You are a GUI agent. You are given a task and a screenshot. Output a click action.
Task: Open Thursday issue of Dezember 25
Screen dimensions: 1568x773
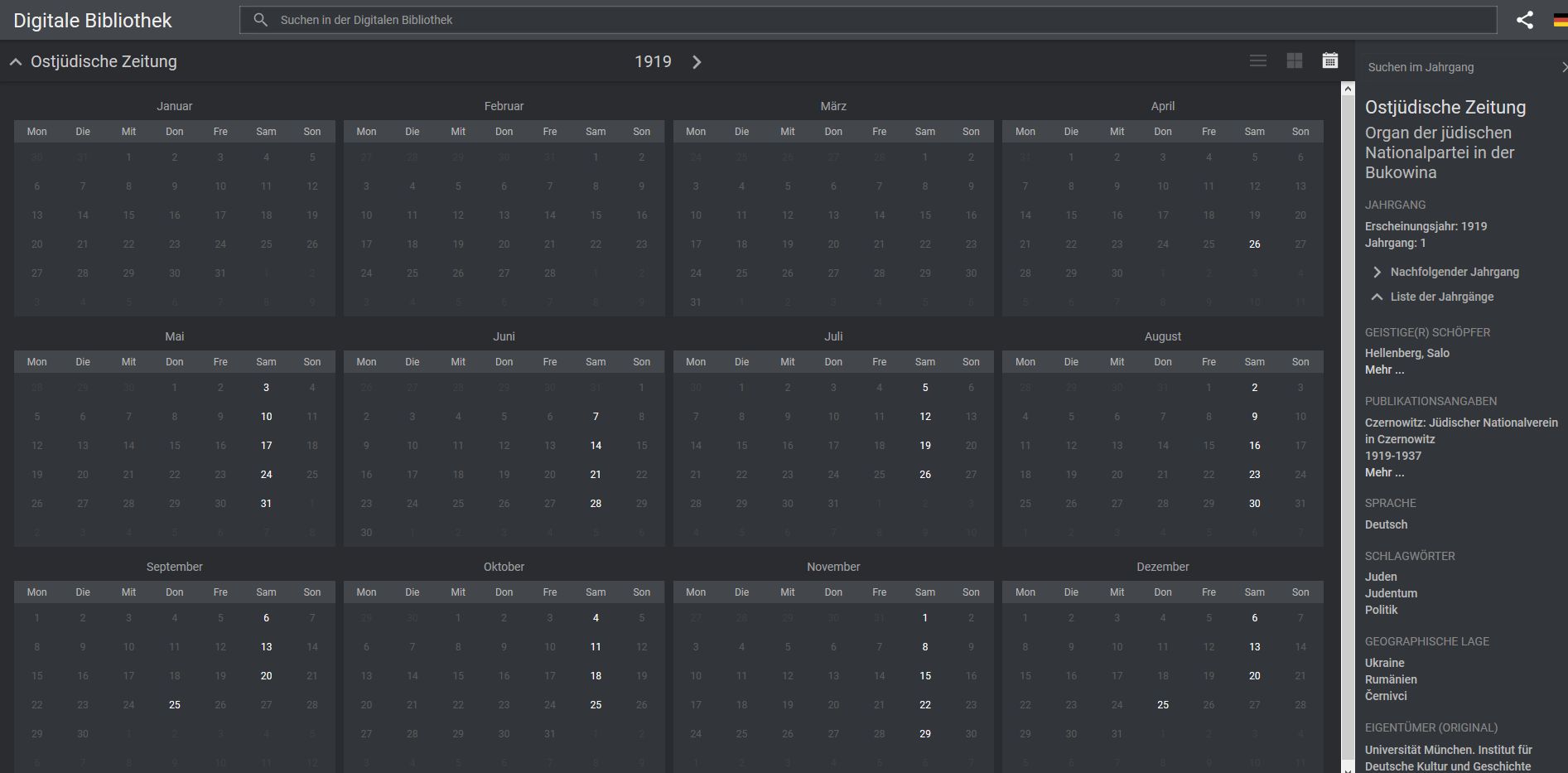pos(1163,705)
